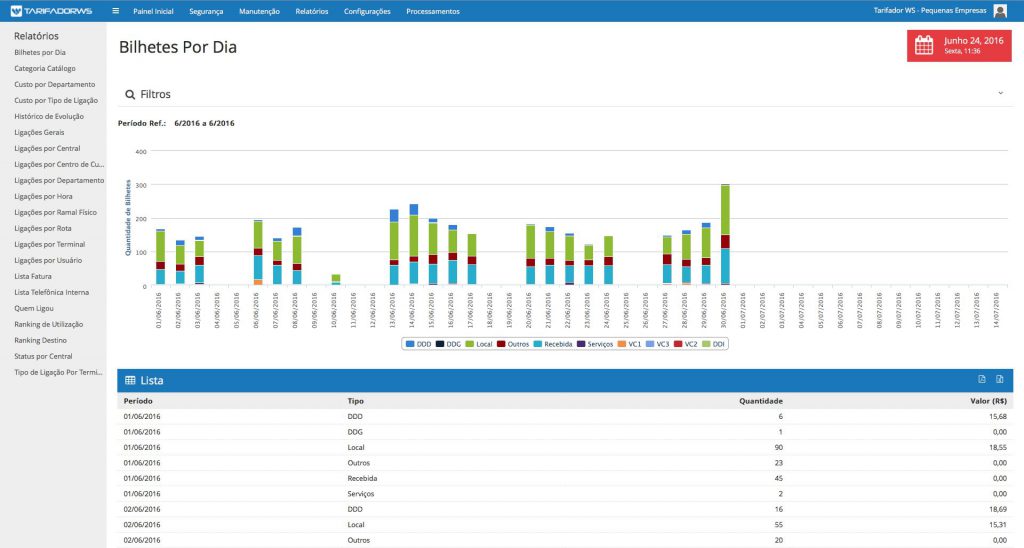Click the TarifadorWS logo

[x=50, y=11]
